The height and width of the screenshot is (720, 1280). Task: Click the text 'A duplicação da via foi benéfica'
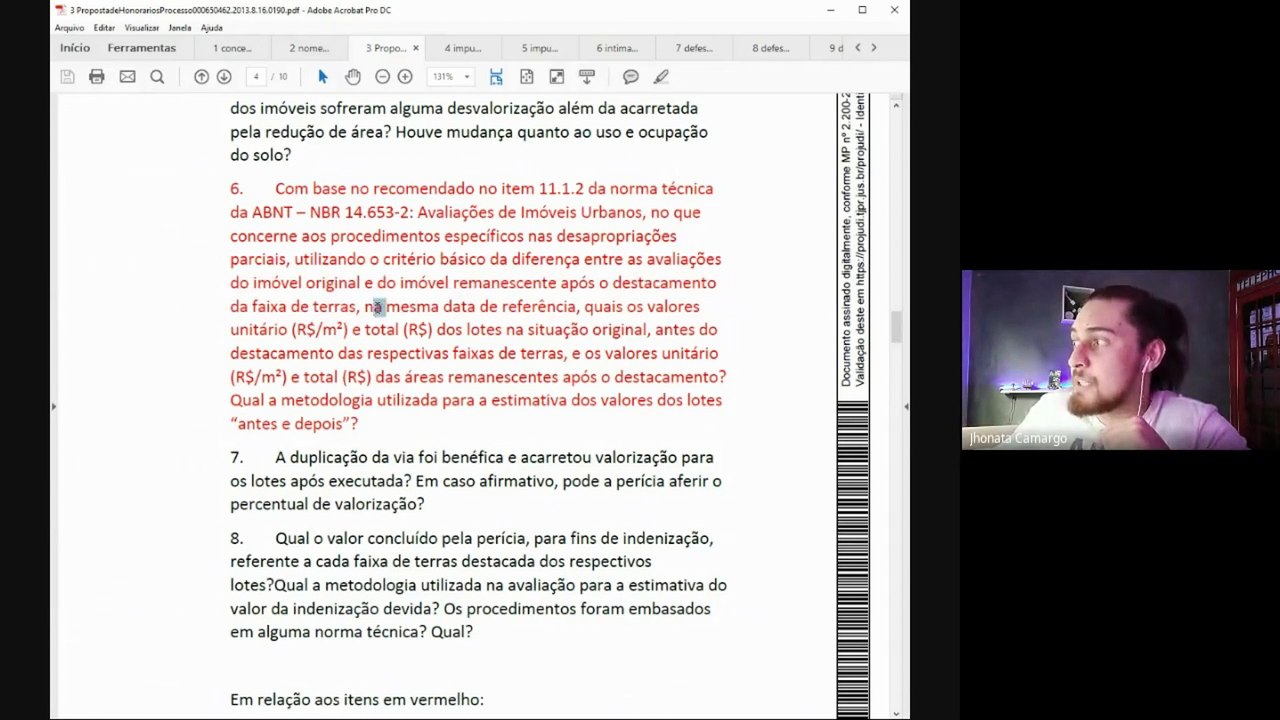[x=390, y=458]
